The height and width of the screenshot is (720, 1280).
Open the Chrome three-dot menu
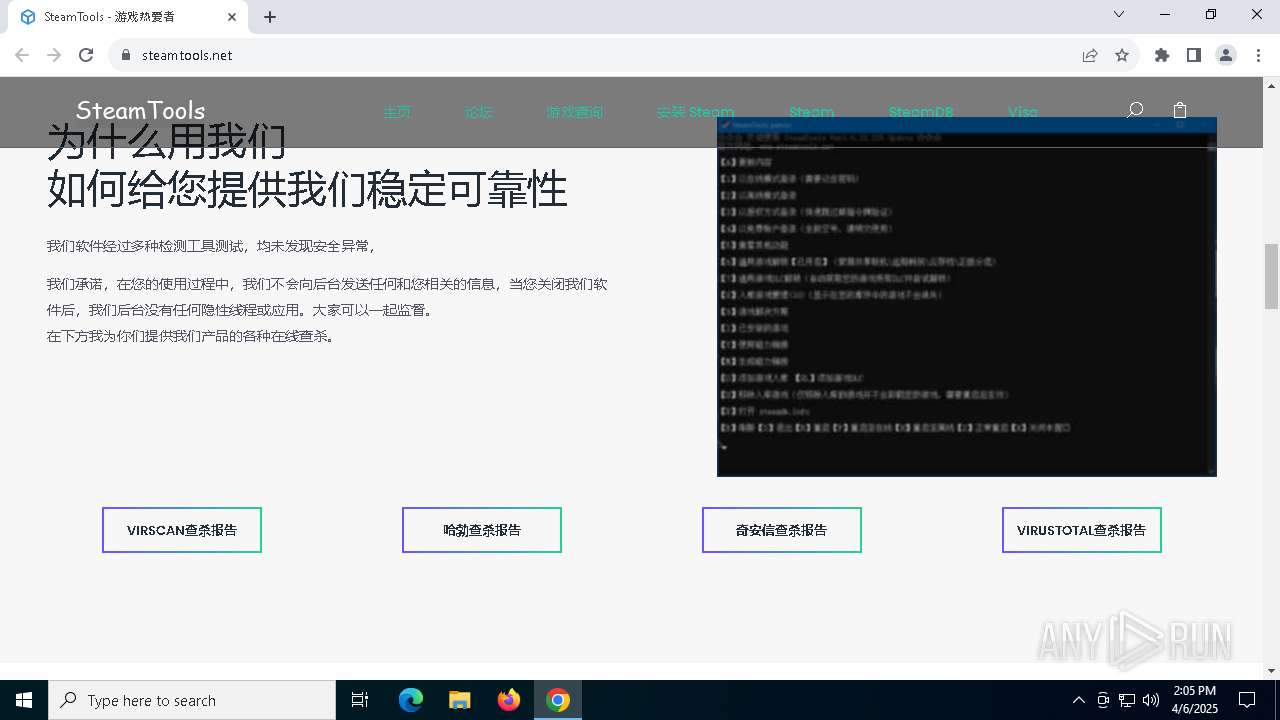(1258, 55)
